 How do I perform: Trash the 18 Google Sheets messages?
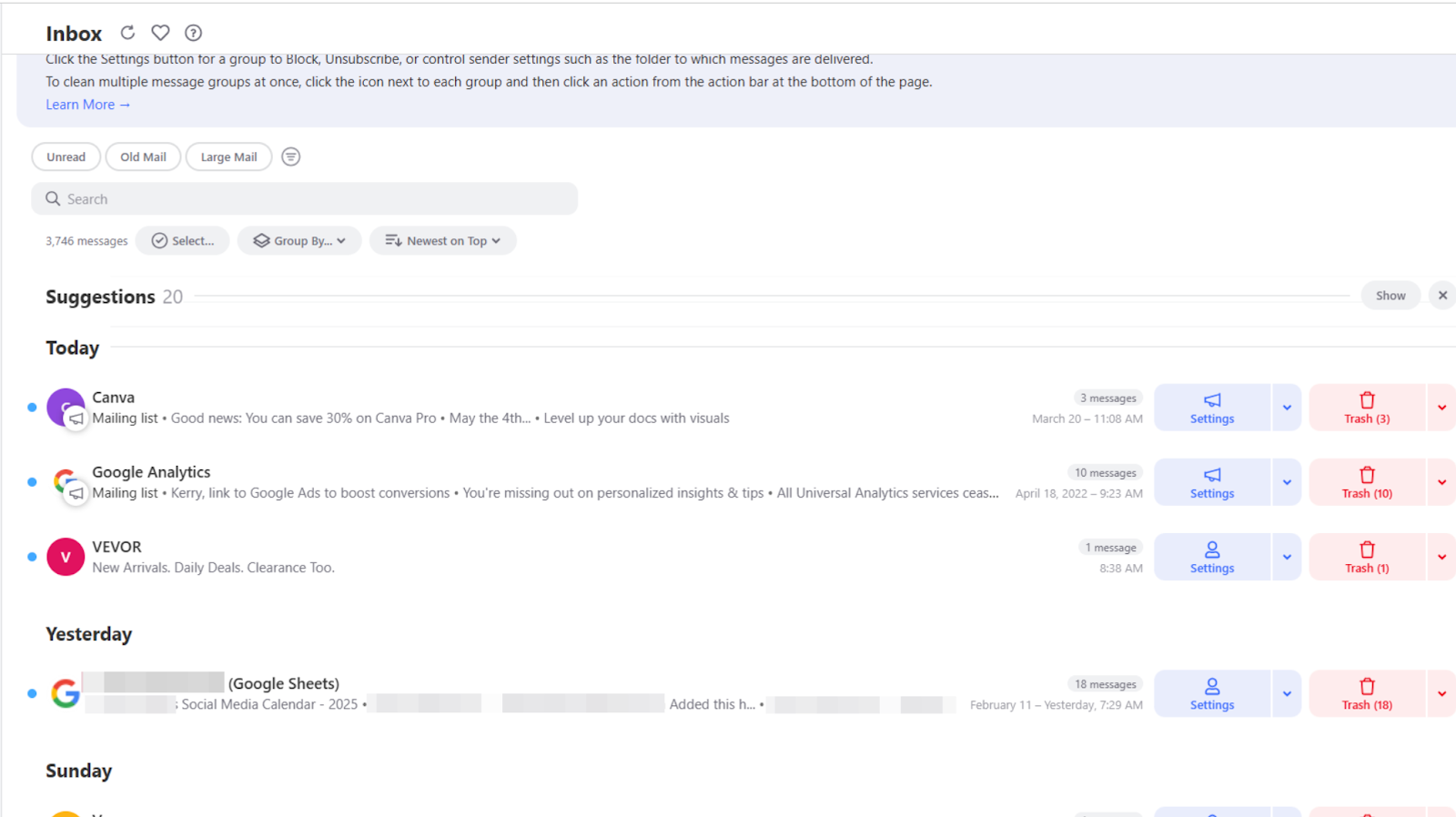[1367, 693]
